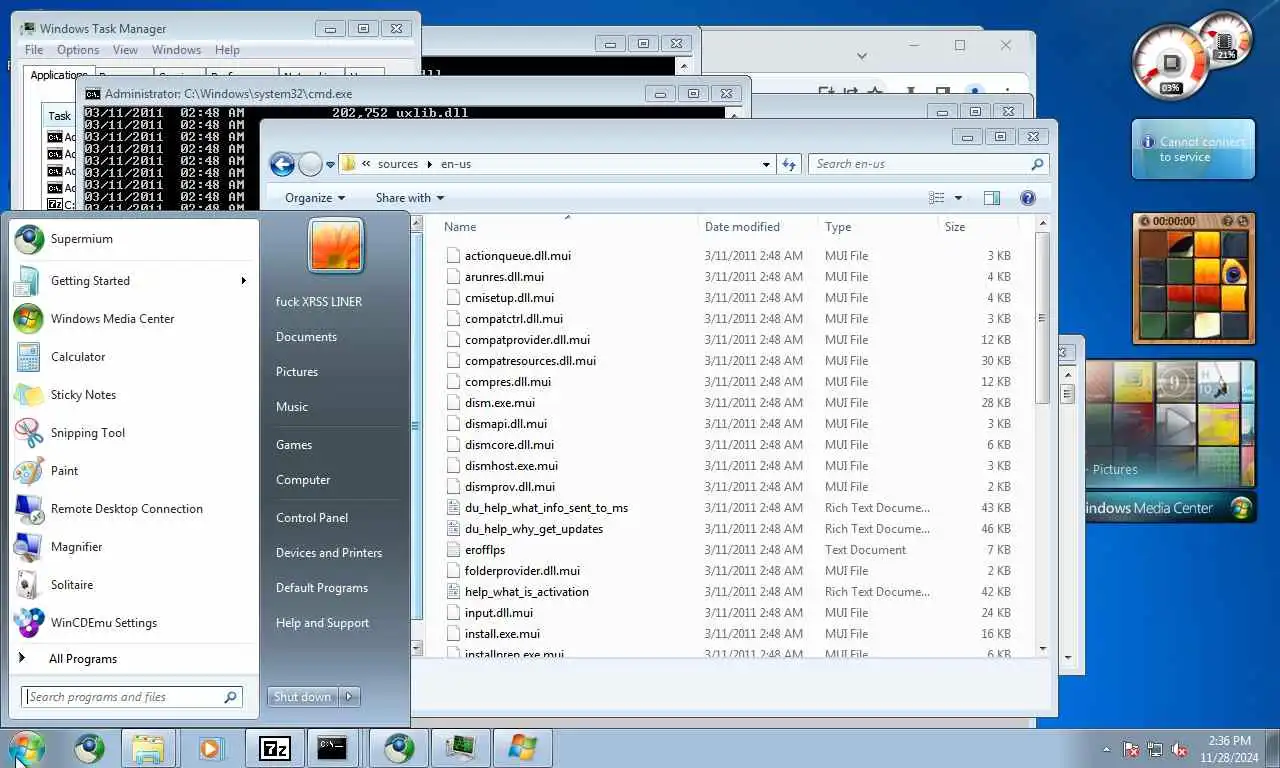Image resolution: width=1280 pixels, height=768 pixels.
Task: Open File menu in Task Manager
Action: point(34,50)
